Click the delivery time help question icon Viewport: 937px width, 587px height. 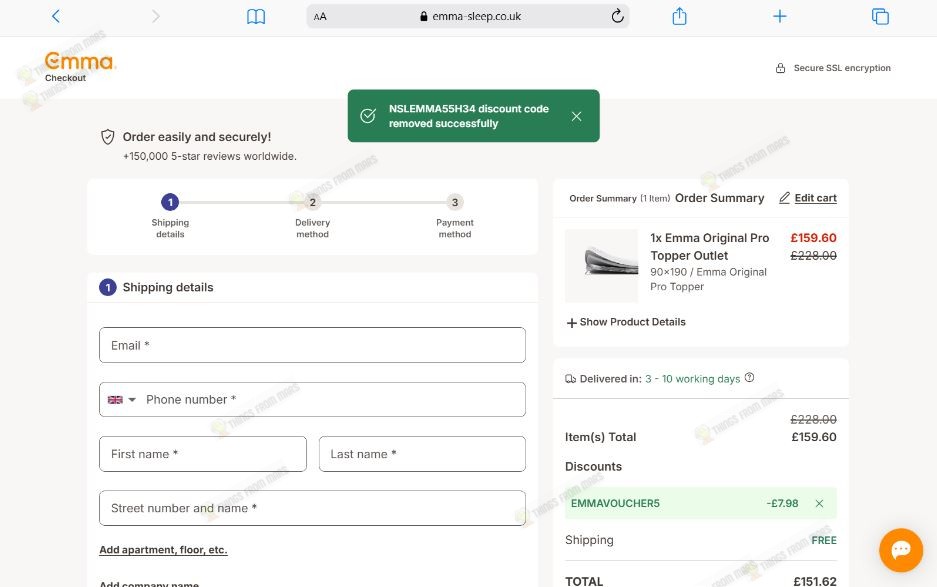click(749, 378)
